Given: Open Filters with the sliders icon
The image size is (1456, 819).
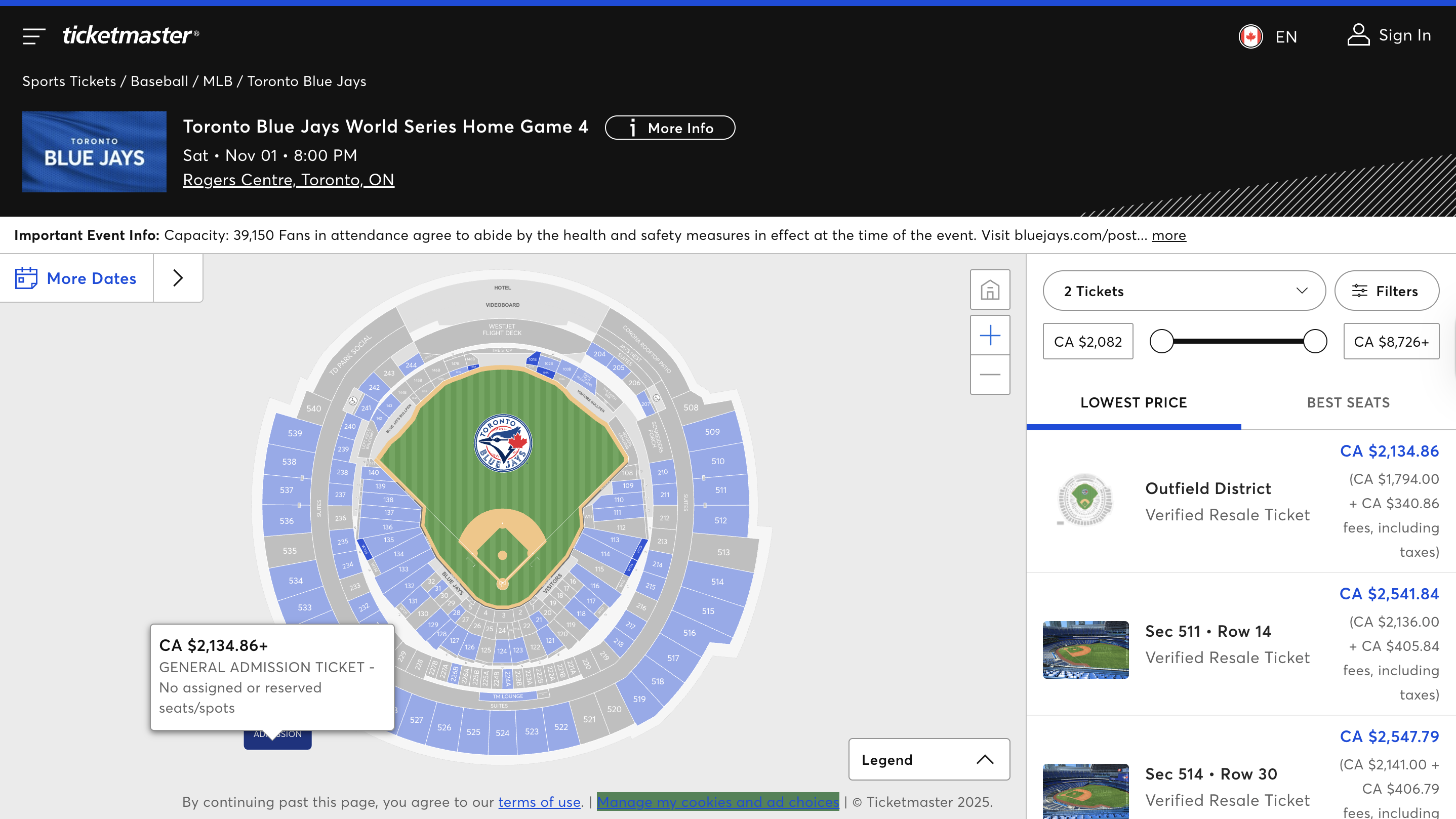Looking at the screenshot, I should pos(1359,291).
